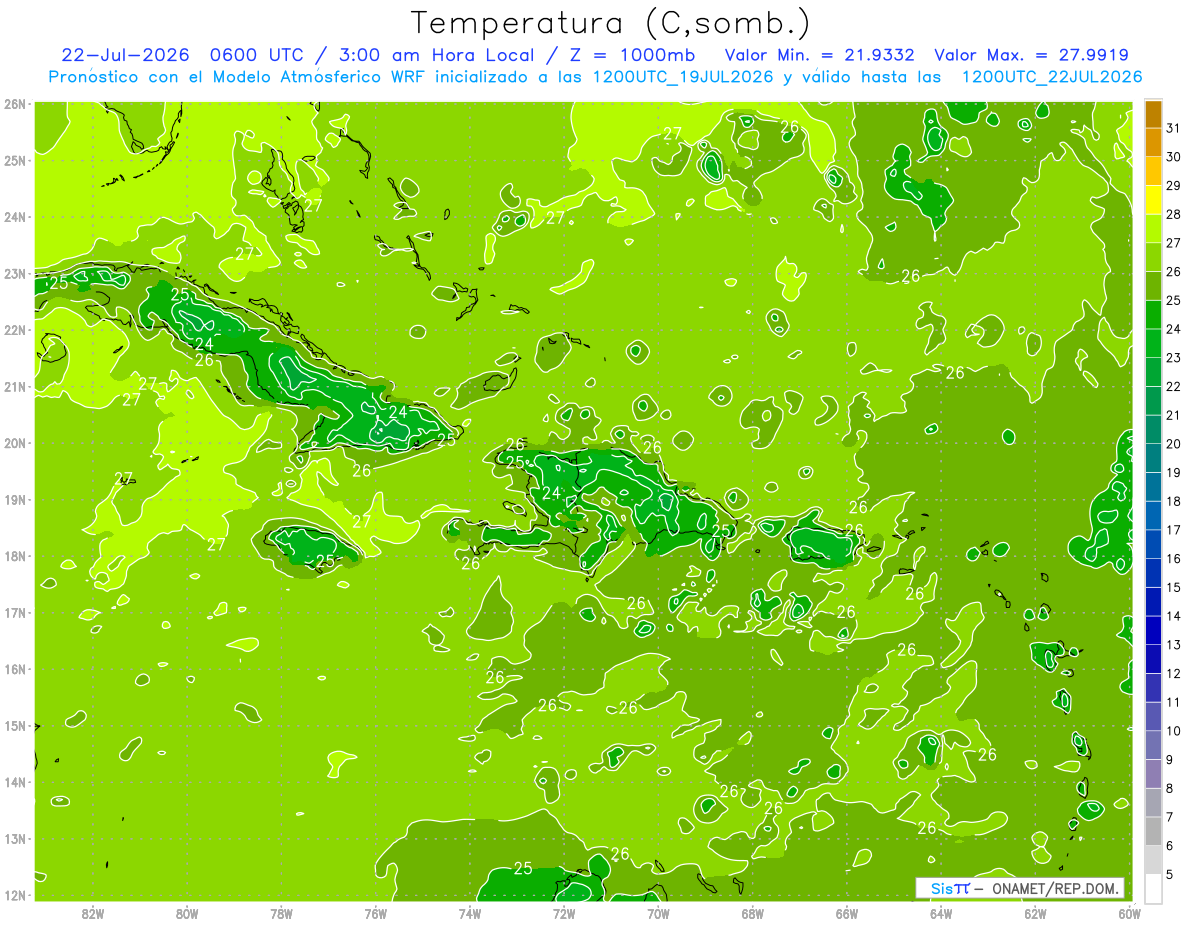Click the '78W' longitude axis label
This screenshot has width=1200, height=927.
pos(281,912)
